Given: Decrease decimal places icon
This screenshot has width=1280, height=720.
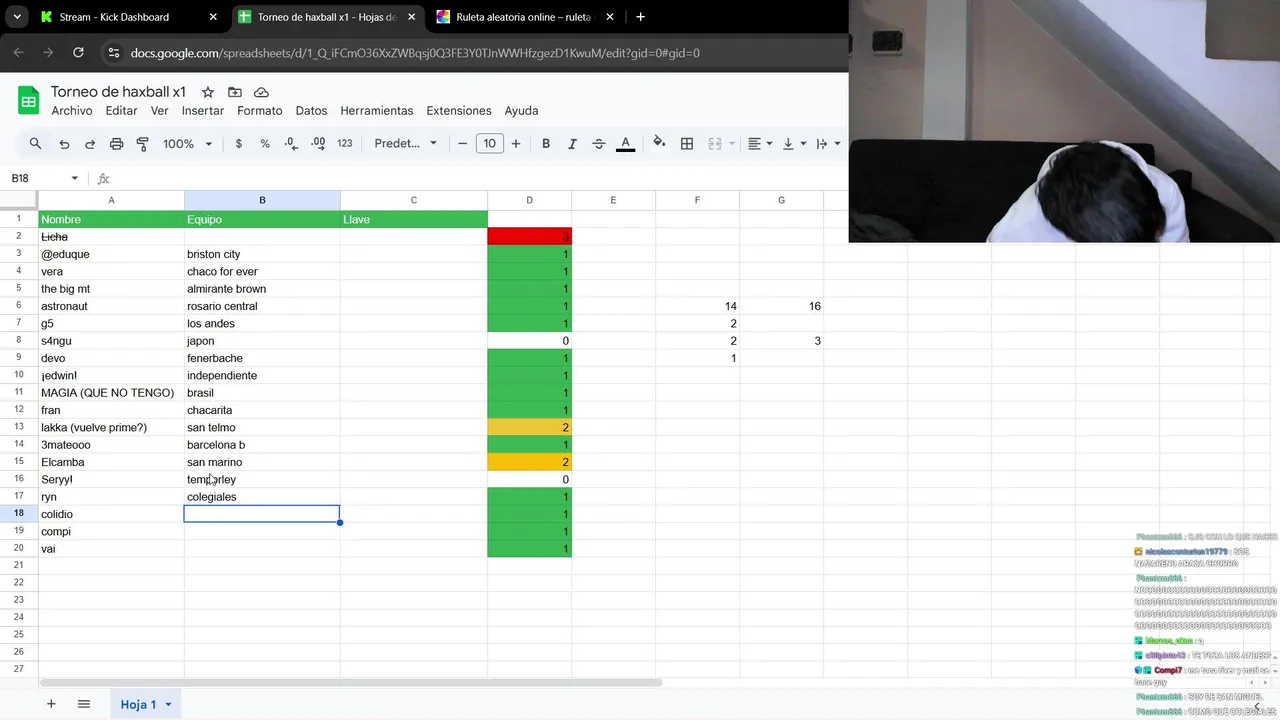Looking at the screenshot, I should pyautogui.click(x=291, y=144).
